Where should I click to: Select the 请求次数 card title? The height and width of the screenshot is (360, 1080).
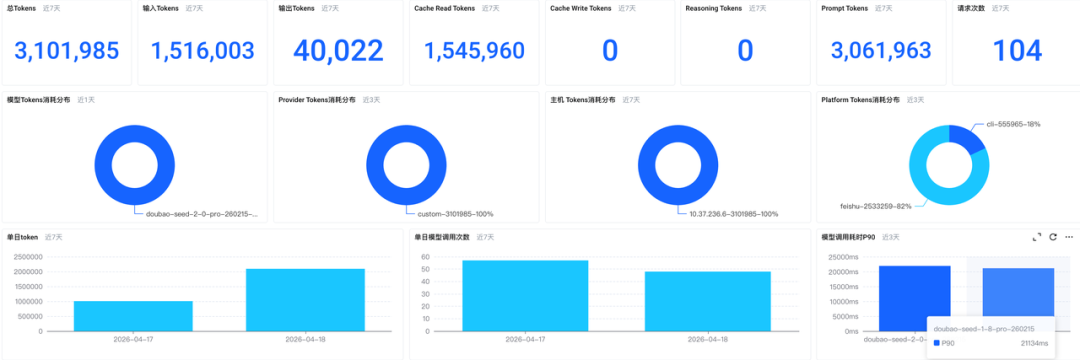click(970, 8)
